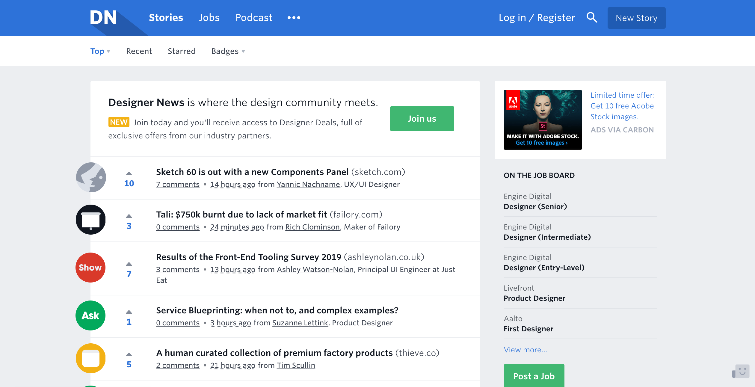
Task: Upvote the Front-End Tooling Survey story
Action: (x=129, y=264)
